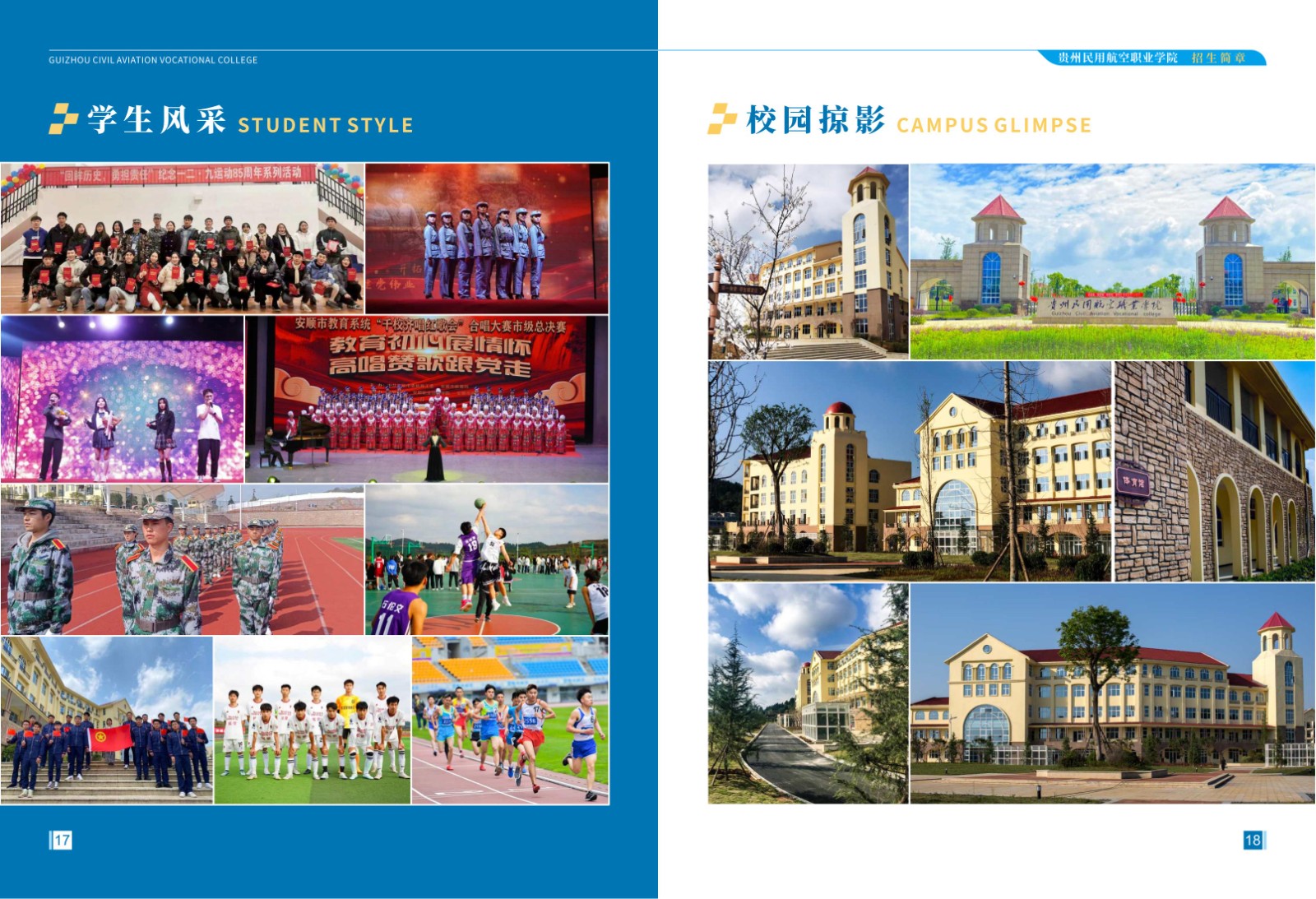
Task: Select the track running race photo
Action: pos(510,720)
